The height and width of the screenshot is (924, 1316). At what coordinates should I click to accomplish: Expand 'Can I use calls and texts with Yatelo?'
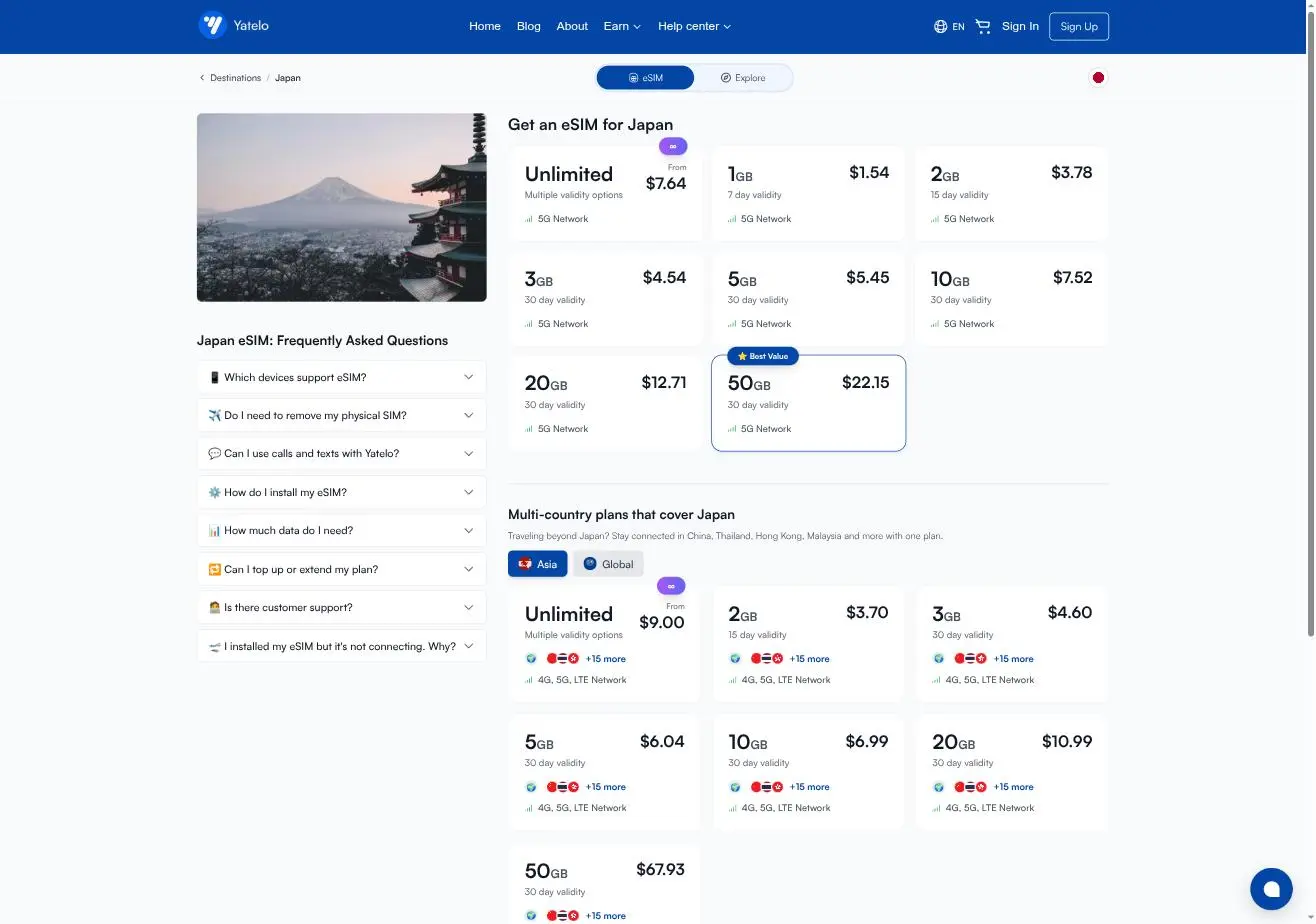[341, 454]
